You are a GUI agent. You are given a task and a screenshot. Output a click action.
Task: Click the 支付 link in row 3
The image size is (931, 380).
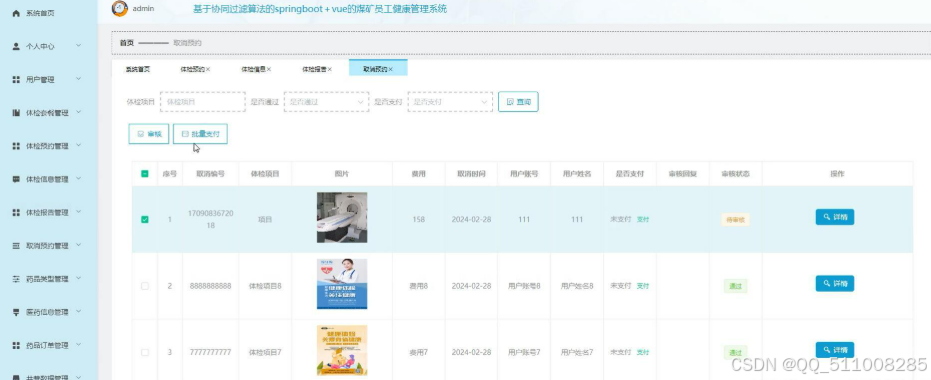point(643,352)
